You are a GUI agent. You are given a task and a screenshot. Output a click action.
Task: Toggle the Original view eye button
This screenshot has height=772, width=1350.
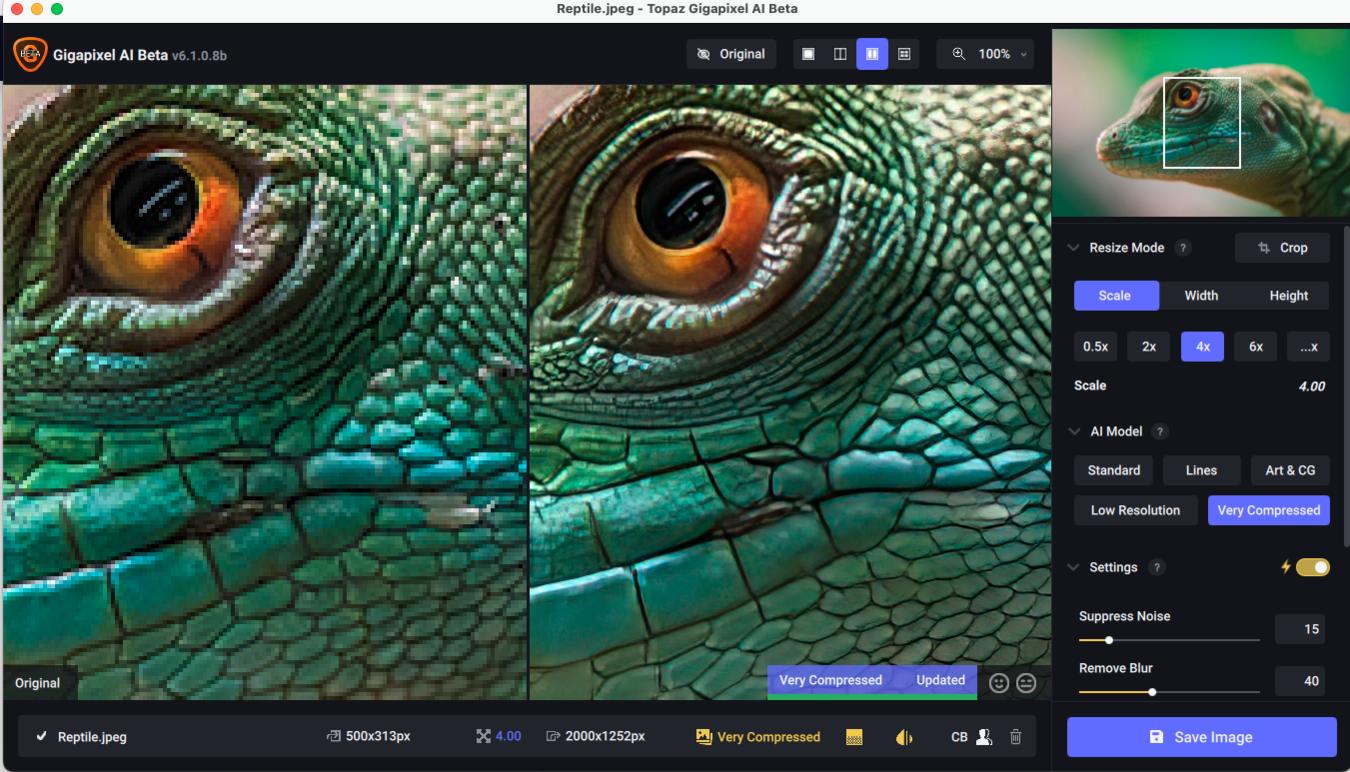pyautogui.click(x=731, y=54)
